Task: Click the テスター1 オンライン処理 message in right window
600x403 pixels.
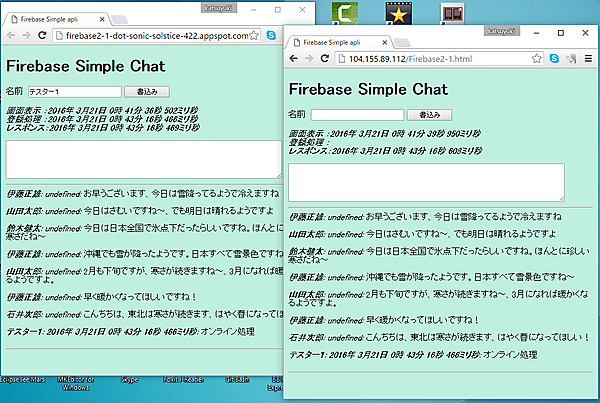Action: click(x=413, y=355)
